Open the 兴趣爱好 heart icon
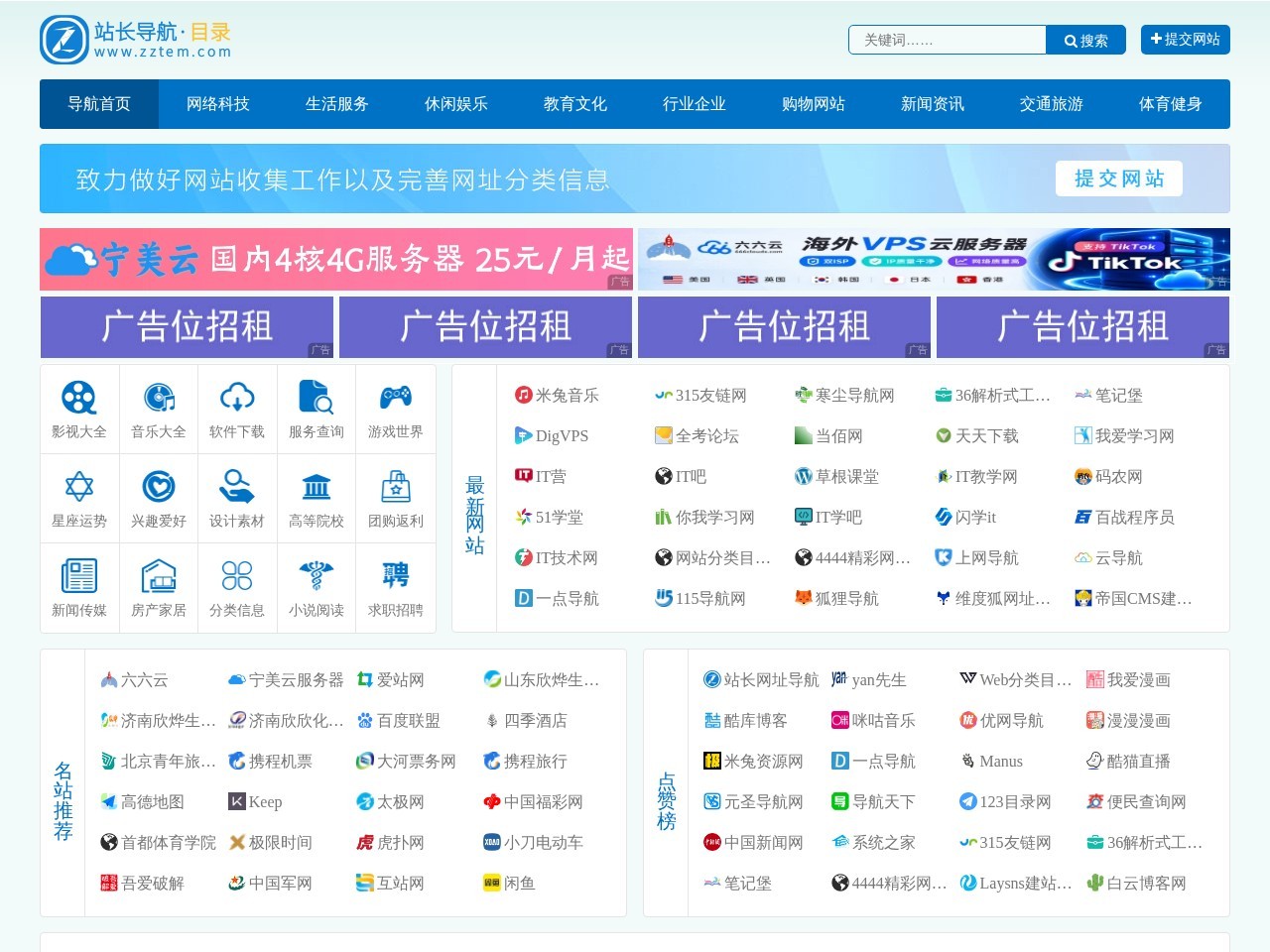Viewport: 1270px width, 952px height. pos(159,487)
